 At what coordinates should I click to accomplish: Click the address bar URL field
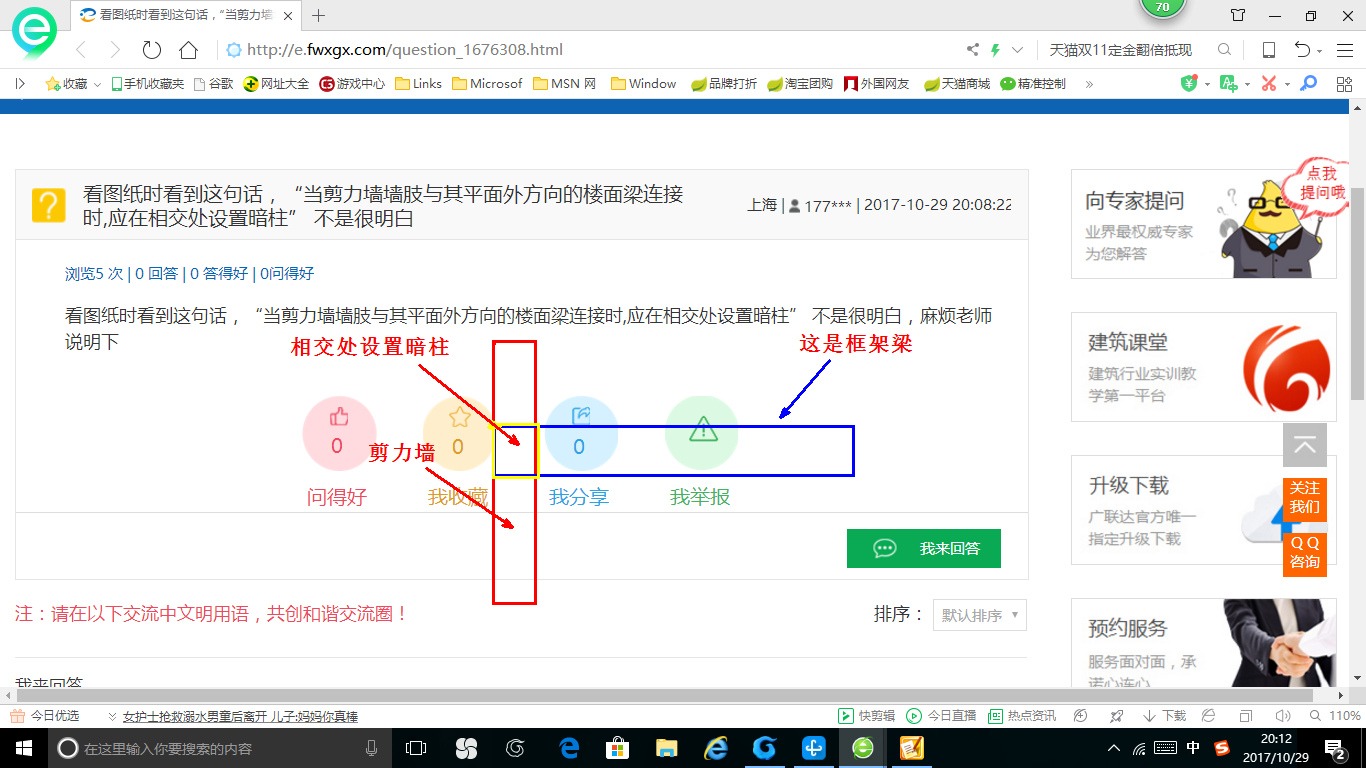(590, 50)
